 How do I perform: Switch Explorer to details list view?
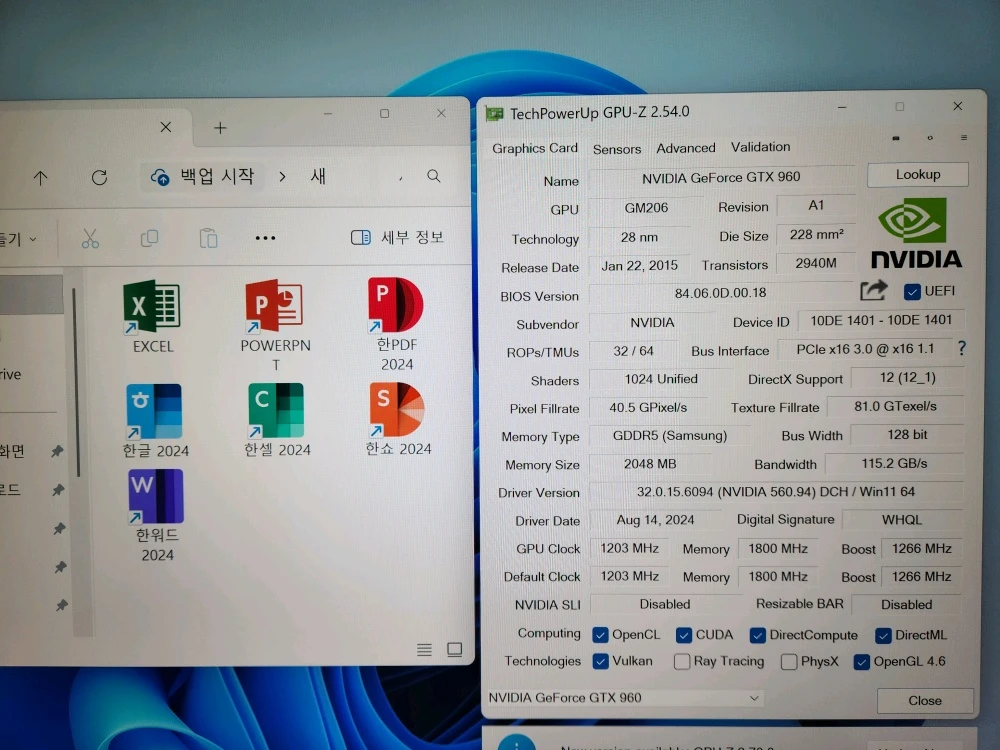[424, 649]
